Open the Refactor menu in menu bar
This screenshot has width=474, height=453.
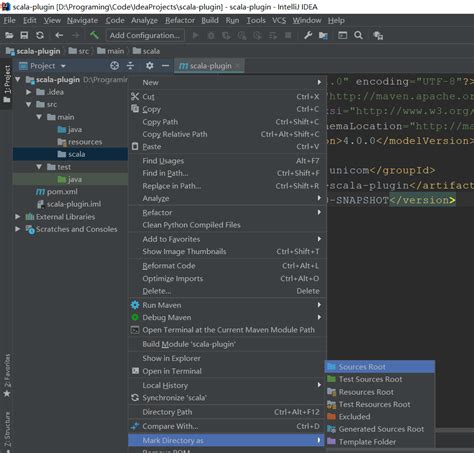click(180, 21)
